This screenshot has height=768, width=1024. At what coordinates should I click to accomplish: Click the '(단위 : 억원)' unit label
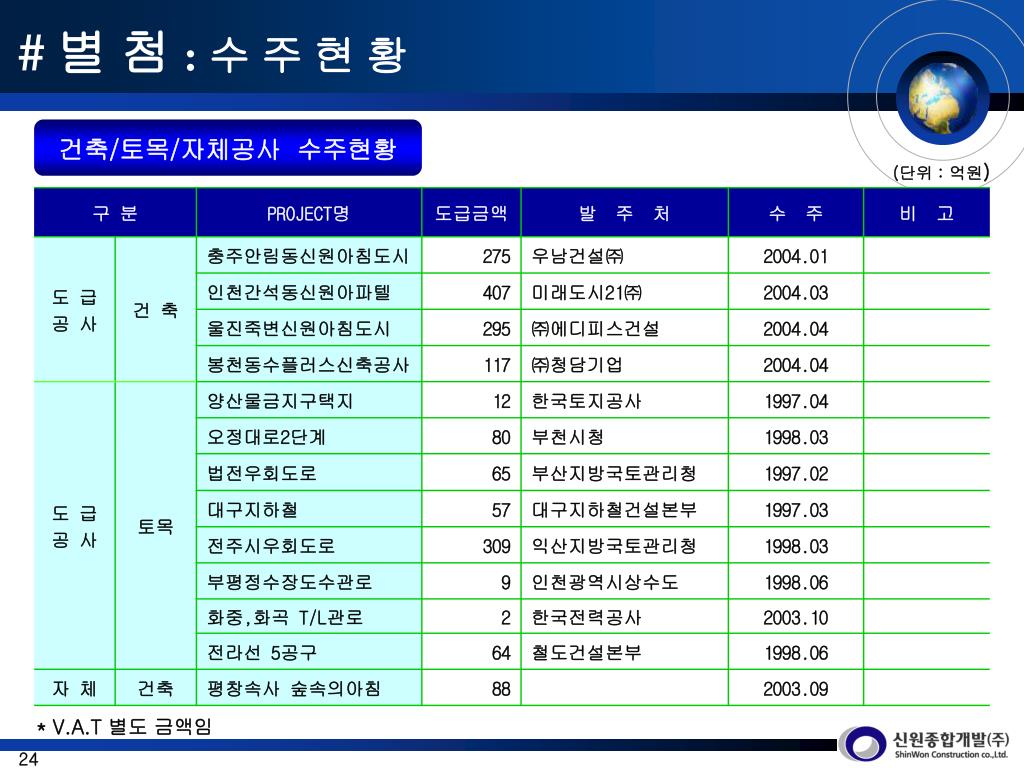pos(941,172)
